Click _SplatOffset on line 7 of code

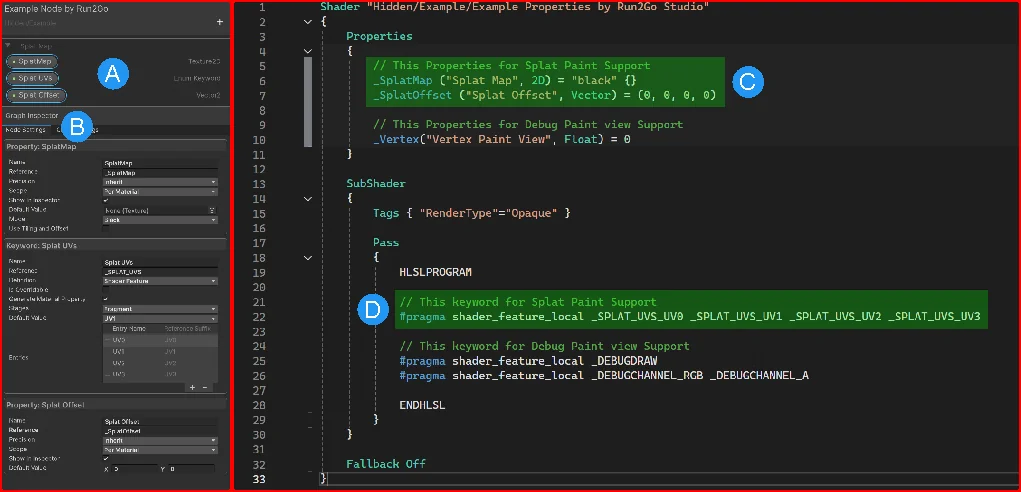410,96
